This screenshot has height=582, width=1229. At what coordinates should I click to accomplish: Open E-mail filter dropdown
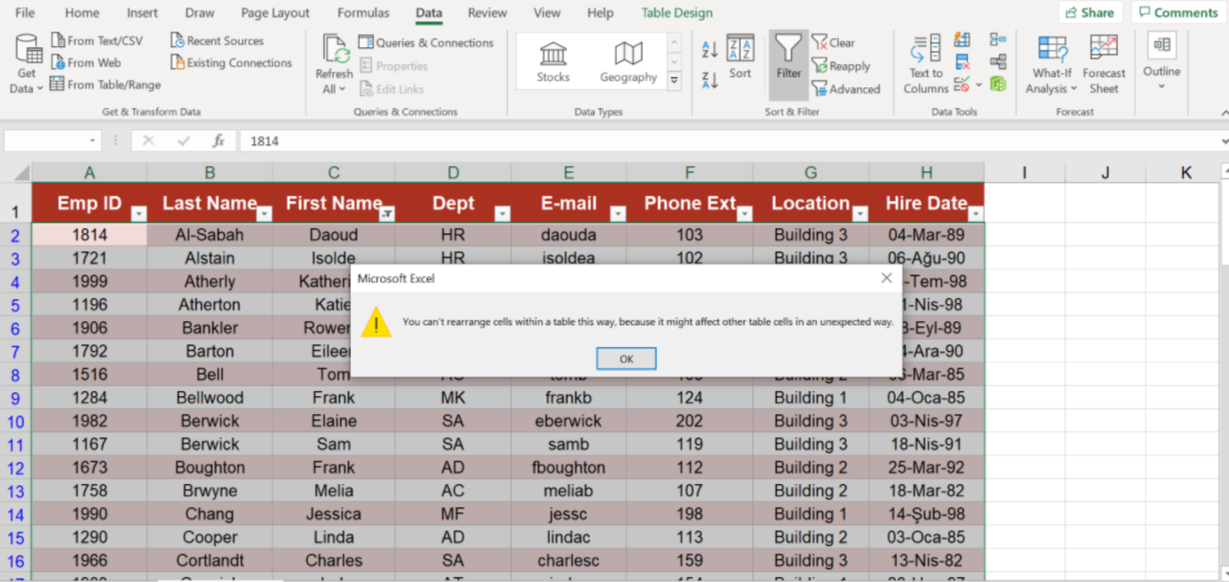(x=618, y=213)
